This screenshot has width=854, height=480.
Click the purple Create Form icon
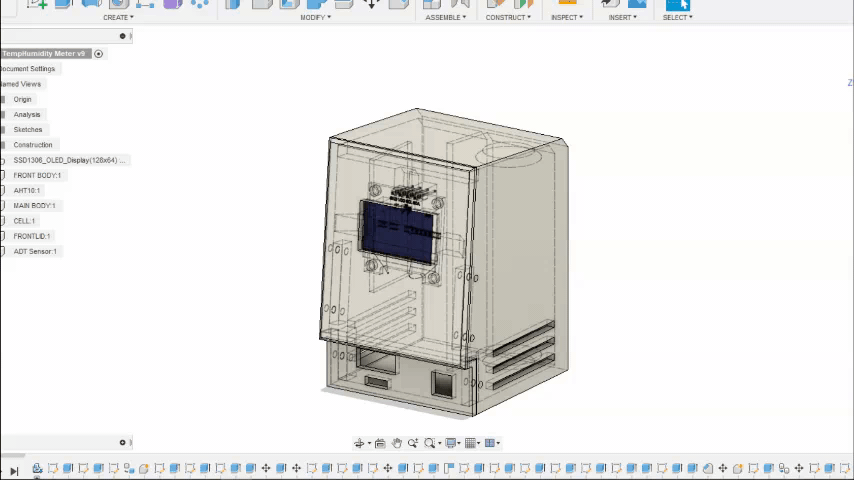point(173,4)
